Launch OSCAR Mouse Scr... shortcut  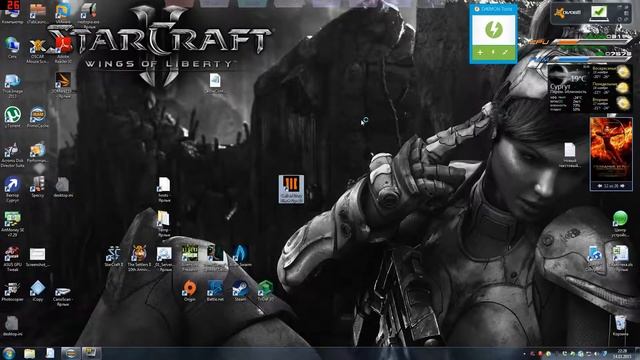coord(37,51)
